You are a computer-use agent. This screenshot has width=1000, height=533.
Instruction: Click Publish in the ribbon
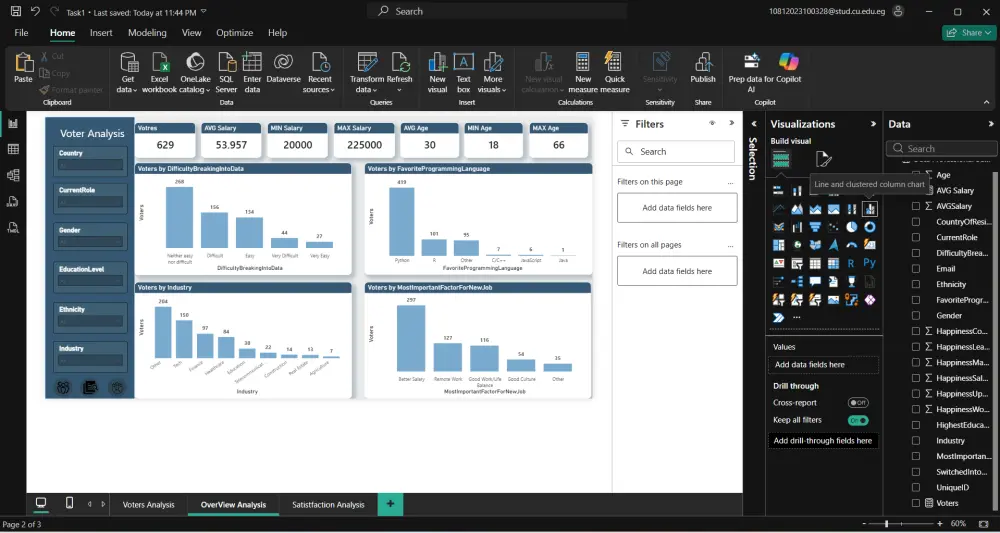[703, 68]
